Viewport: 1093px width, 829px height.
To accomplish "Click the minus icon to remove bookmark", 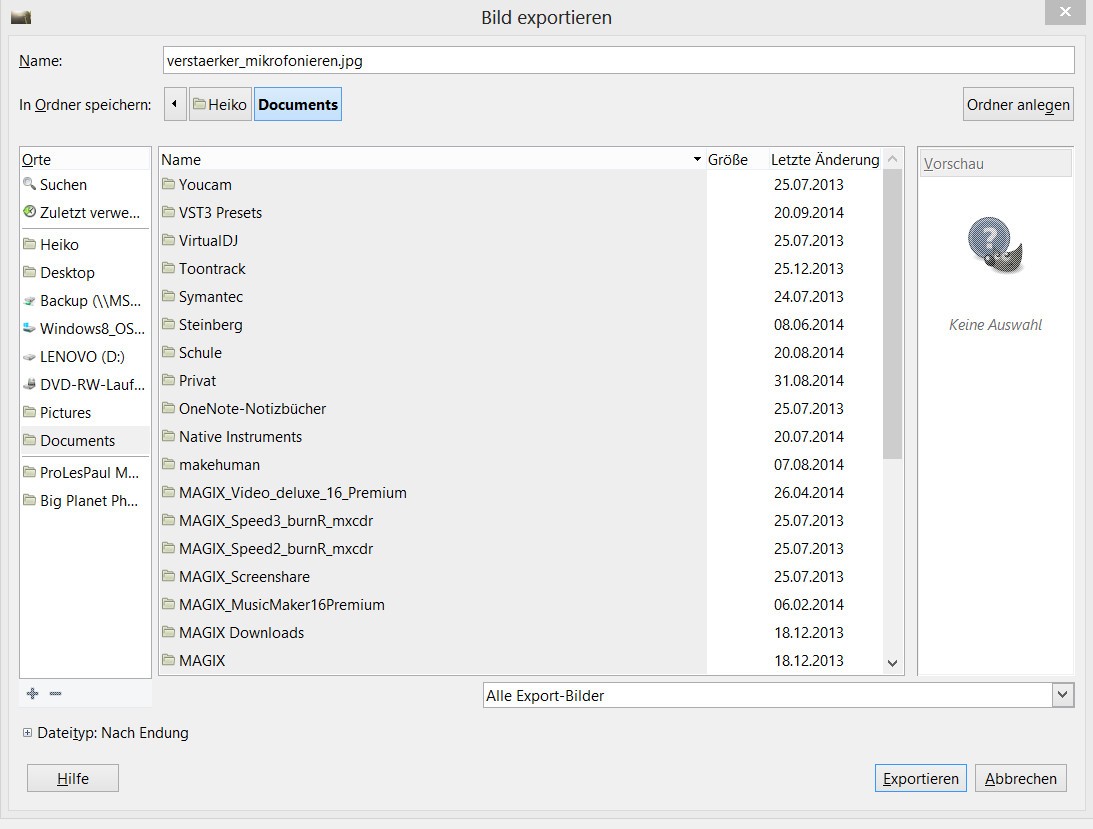I will tap(56, 693).
